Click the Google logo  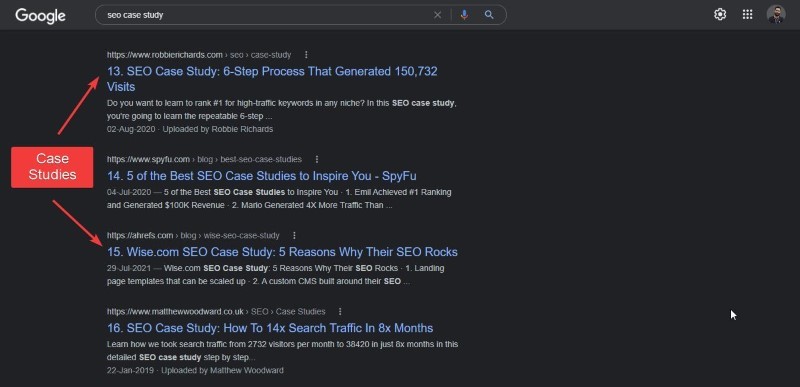[x=40, y=16]
